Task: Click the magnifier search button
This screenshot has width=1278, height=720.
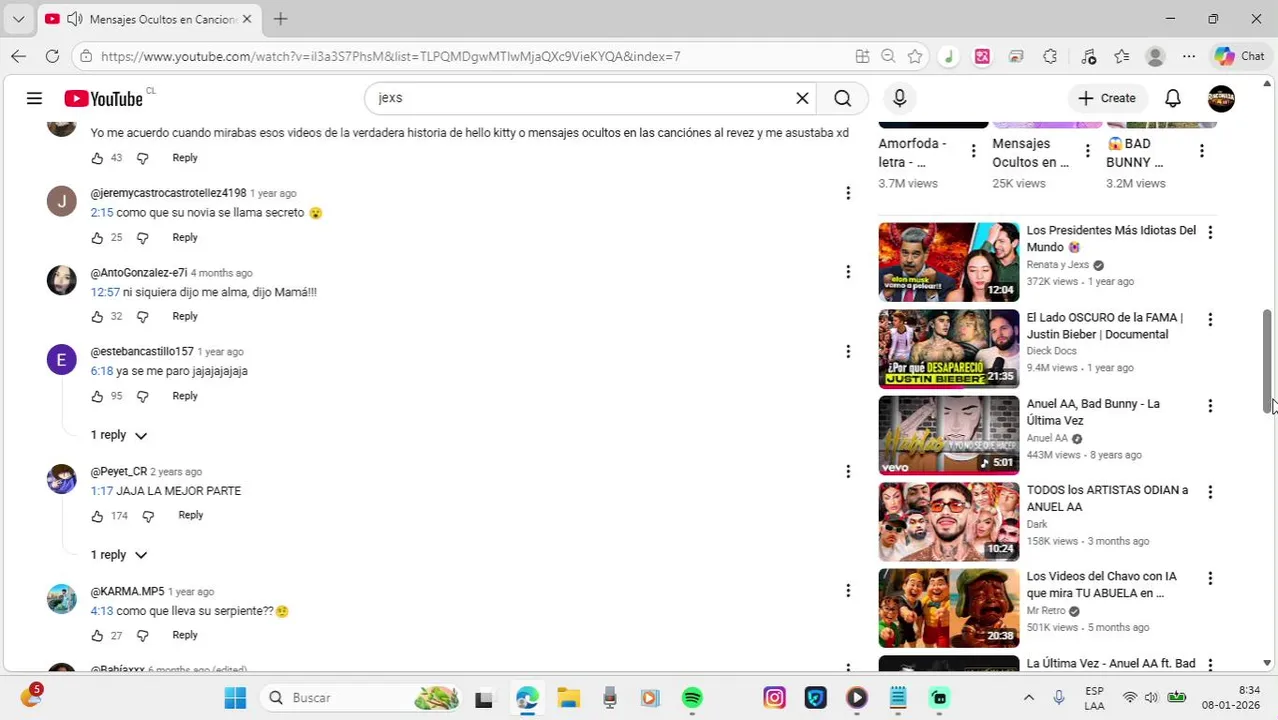Action: (843, 98)
